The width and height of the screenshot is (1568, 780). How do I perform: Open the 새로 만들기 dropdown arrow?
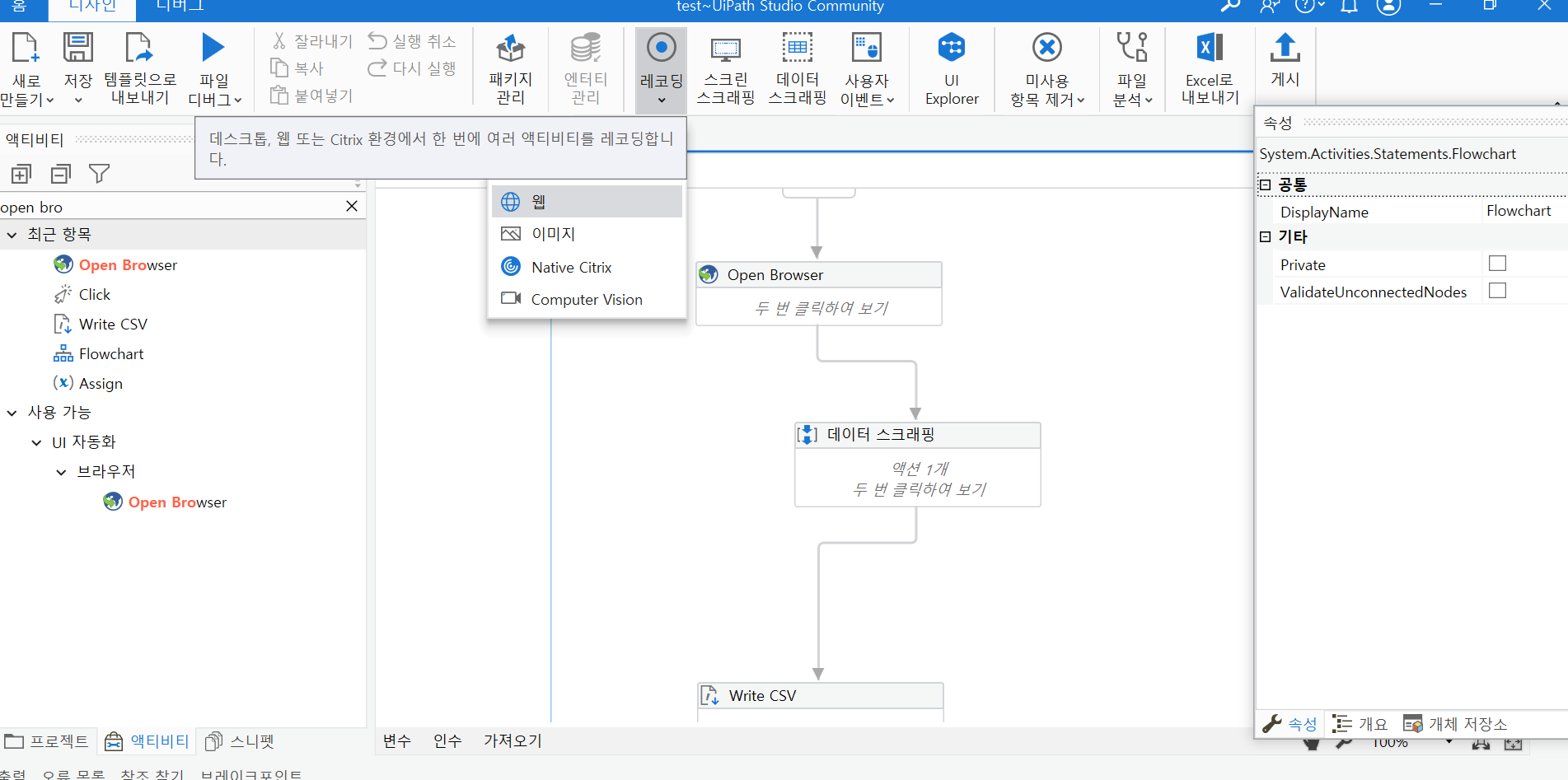[x=50, y=100]
